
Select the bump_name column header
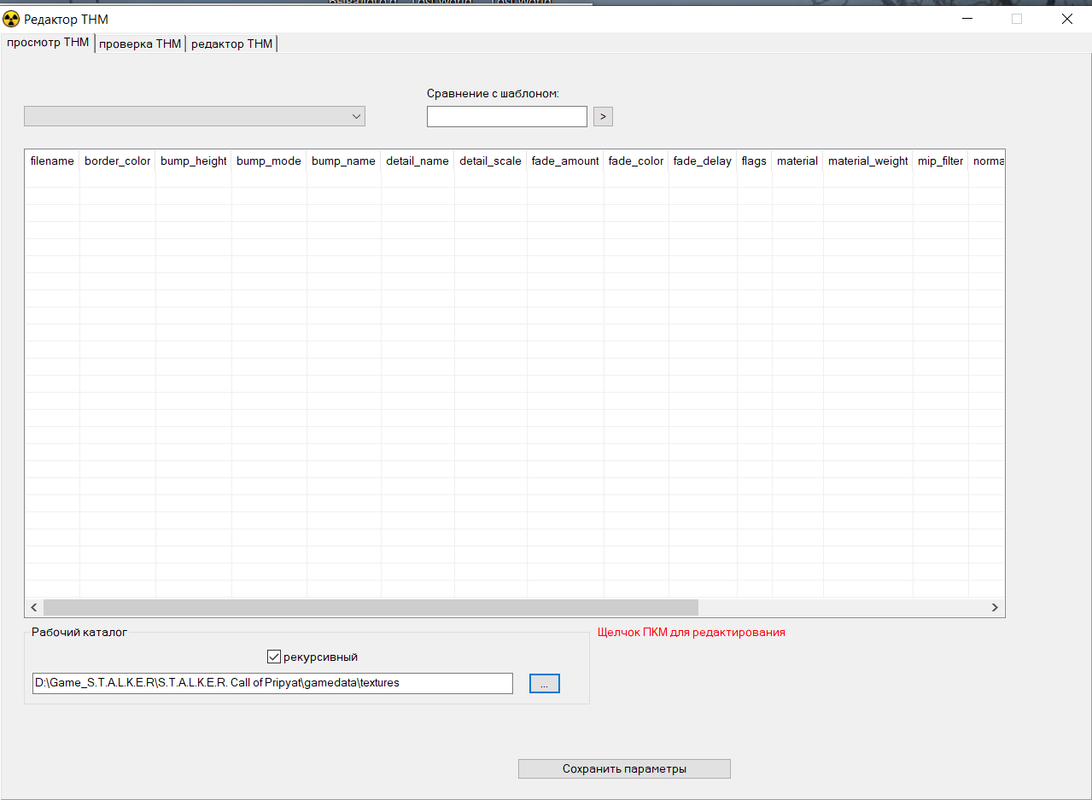[343, 161]
